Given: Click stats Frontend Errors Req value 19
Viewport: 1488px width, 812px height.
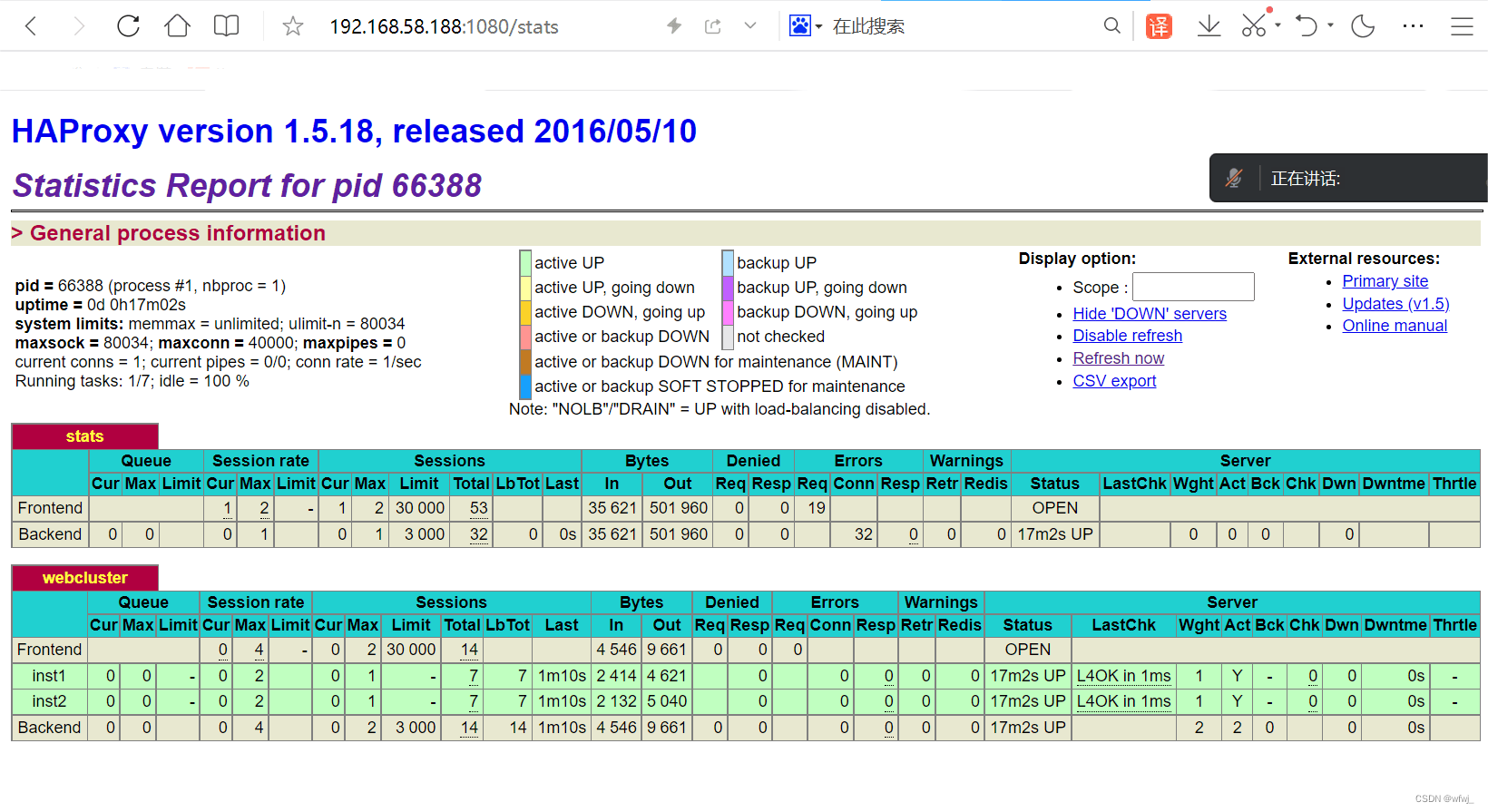Looking at the screenshot, I should (817, 508).
